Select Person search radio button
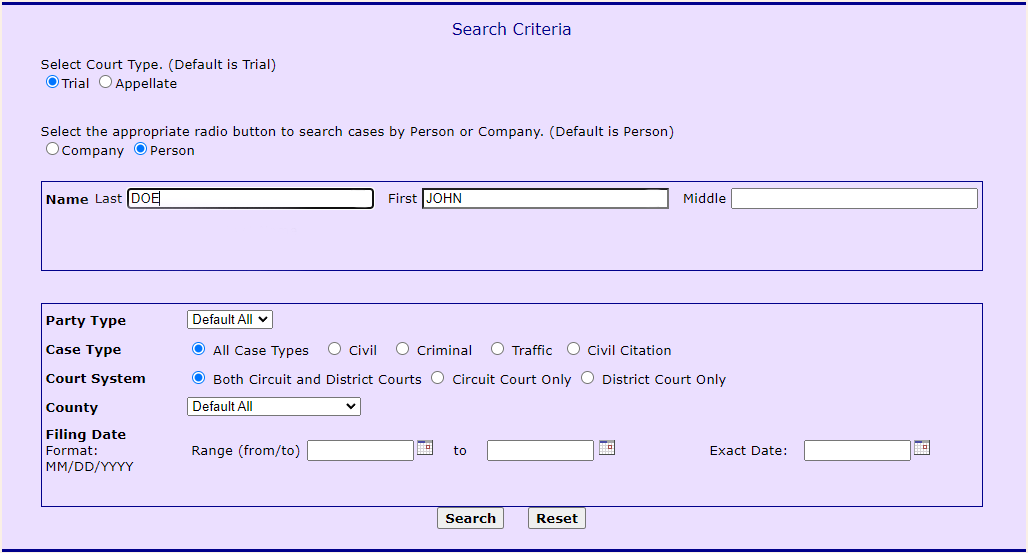 (141, 150)
